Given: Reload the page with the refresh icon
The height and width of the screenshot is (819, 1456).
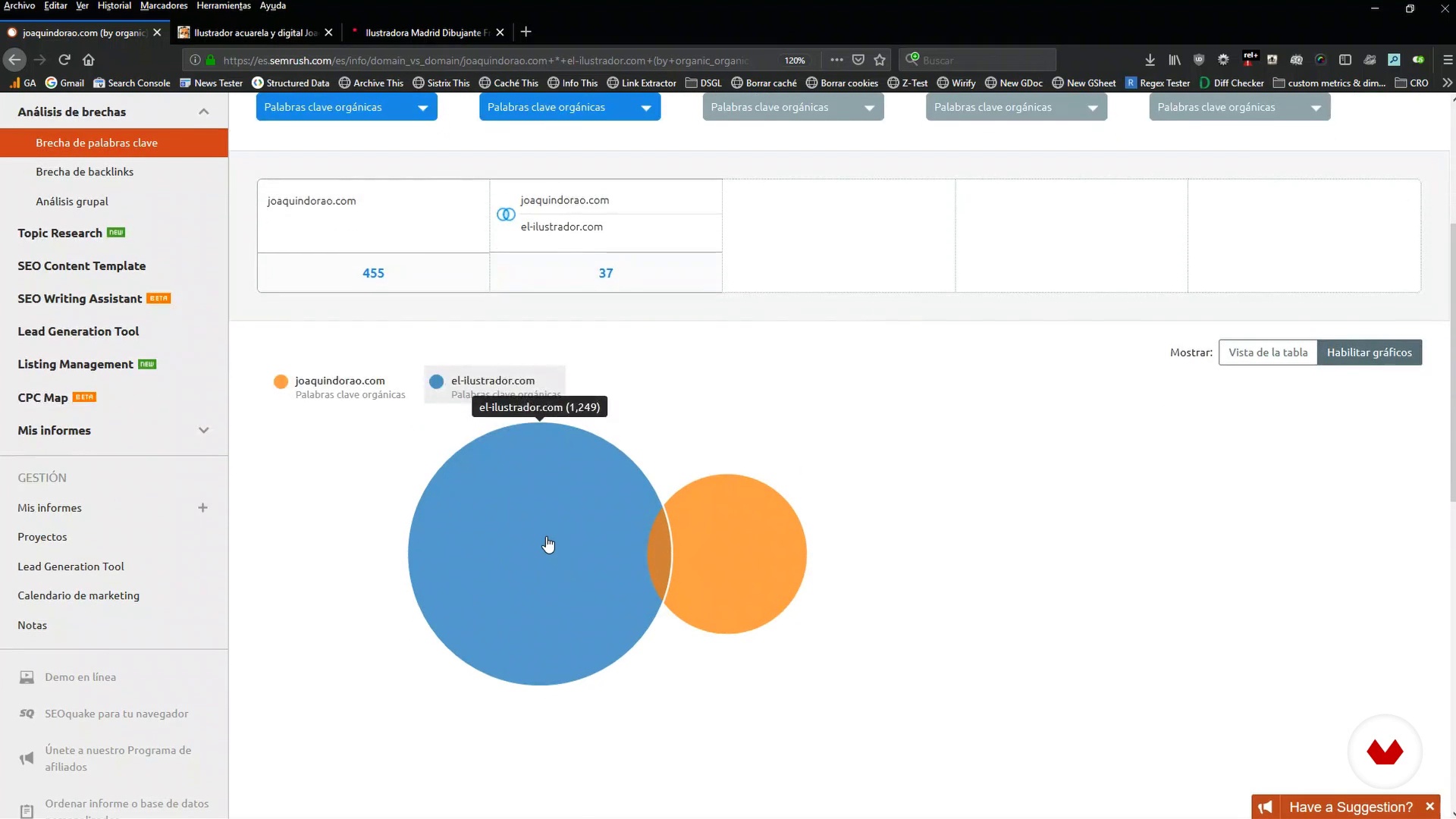Looking at the screenshot, I should (x=64, y=59).
